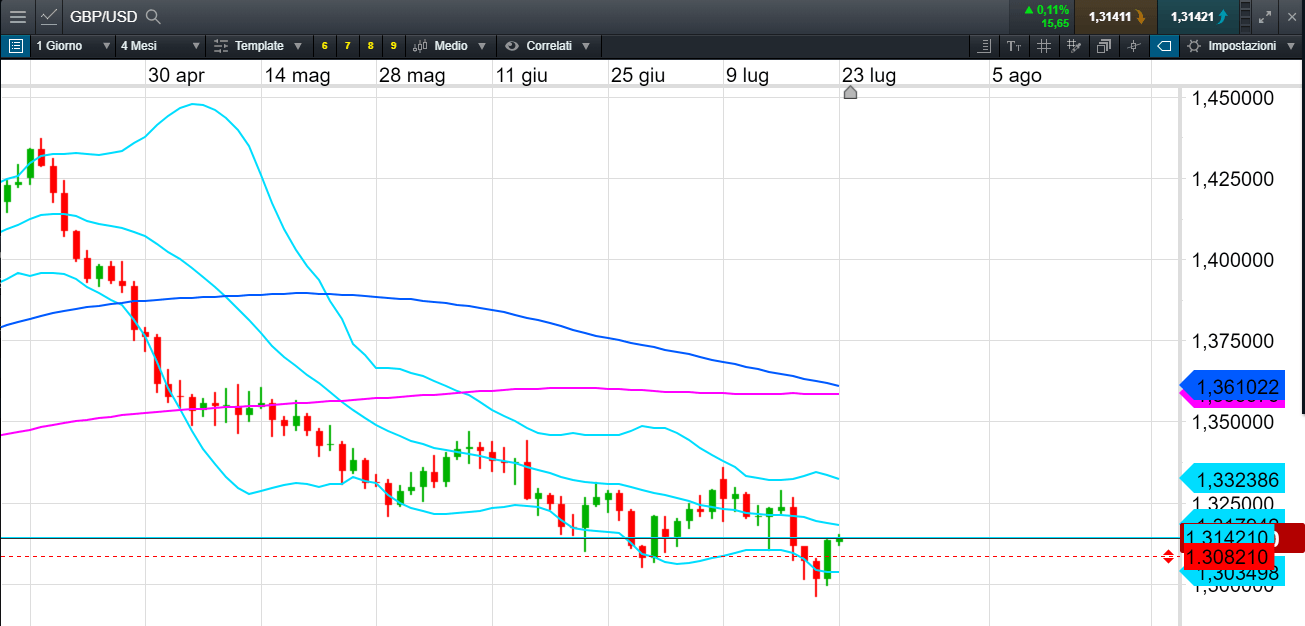Toggle the price label tags button
Screen dimensions: 1305x626
[1164, 46]
